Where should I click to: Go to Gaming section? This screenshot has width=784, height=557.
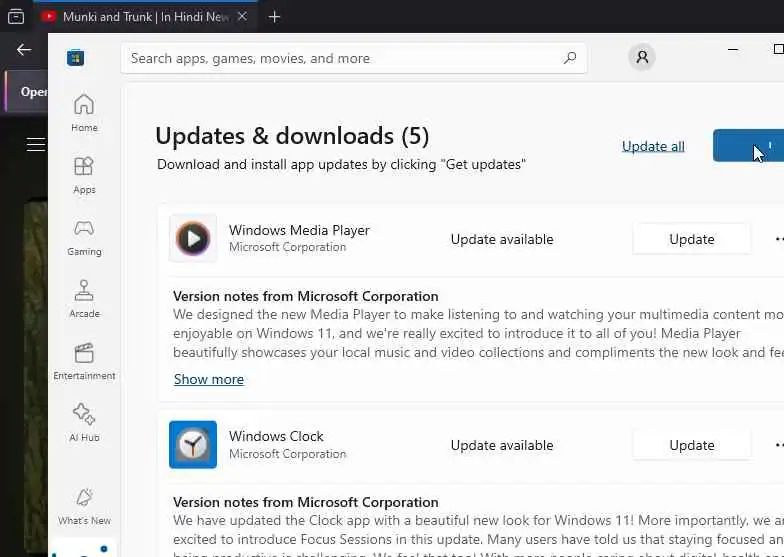click(84, 237)
